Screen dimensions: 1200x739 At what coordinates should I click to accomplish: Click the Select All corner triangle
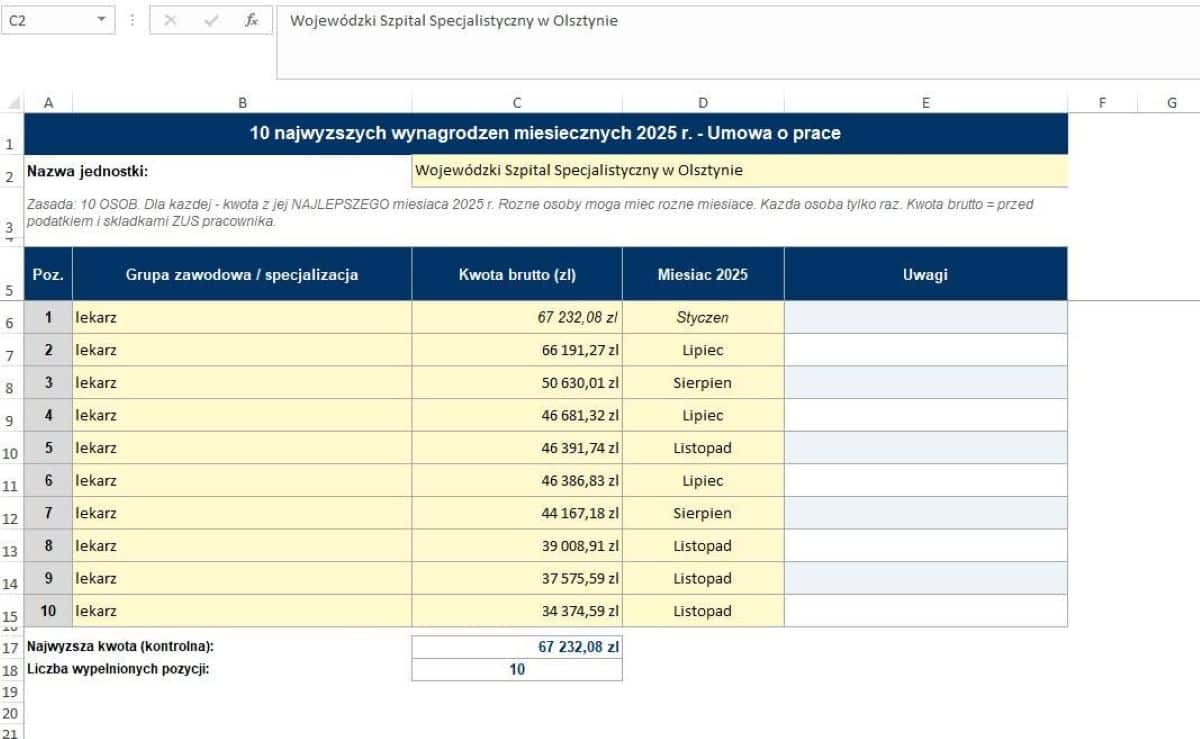[x=14, y=102]
